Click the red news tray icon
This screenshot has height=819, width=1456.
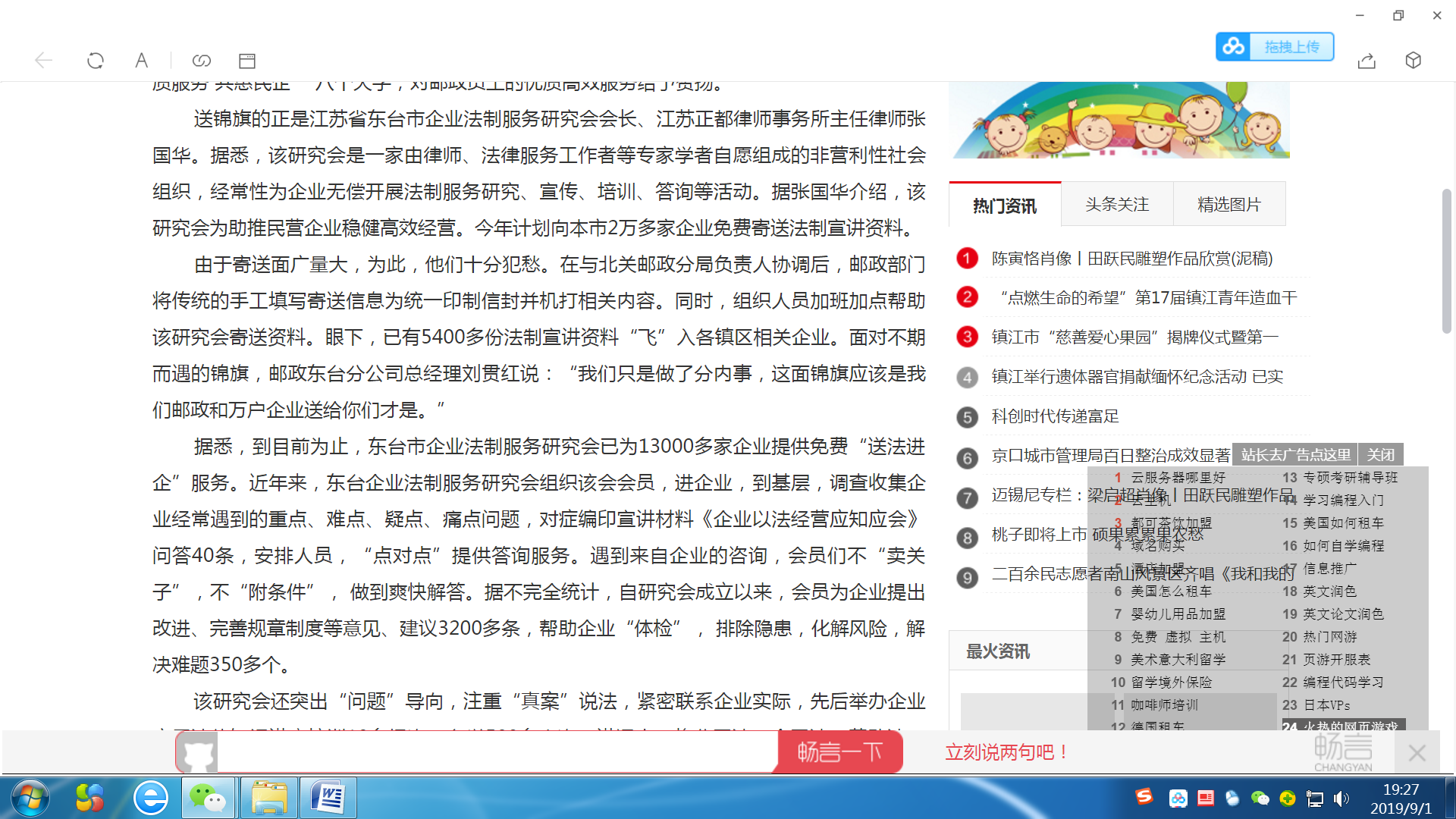coord(1206,798)
